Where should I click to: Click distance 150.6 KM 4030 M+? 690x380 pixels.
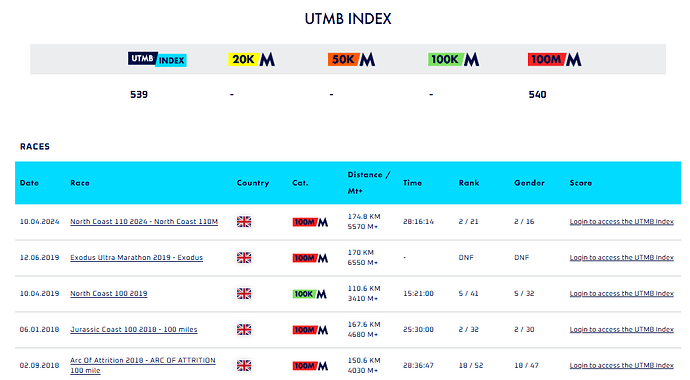[x=364, y=365]
